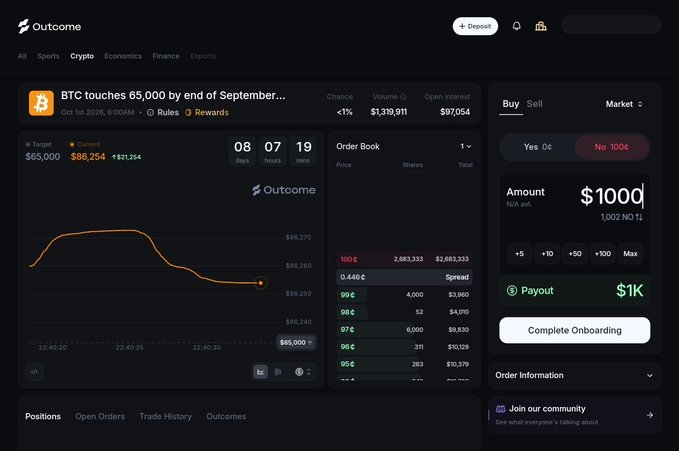Add +100 to the amount
Viewport: 679px width, 451px height.
[x=602, y=254]
